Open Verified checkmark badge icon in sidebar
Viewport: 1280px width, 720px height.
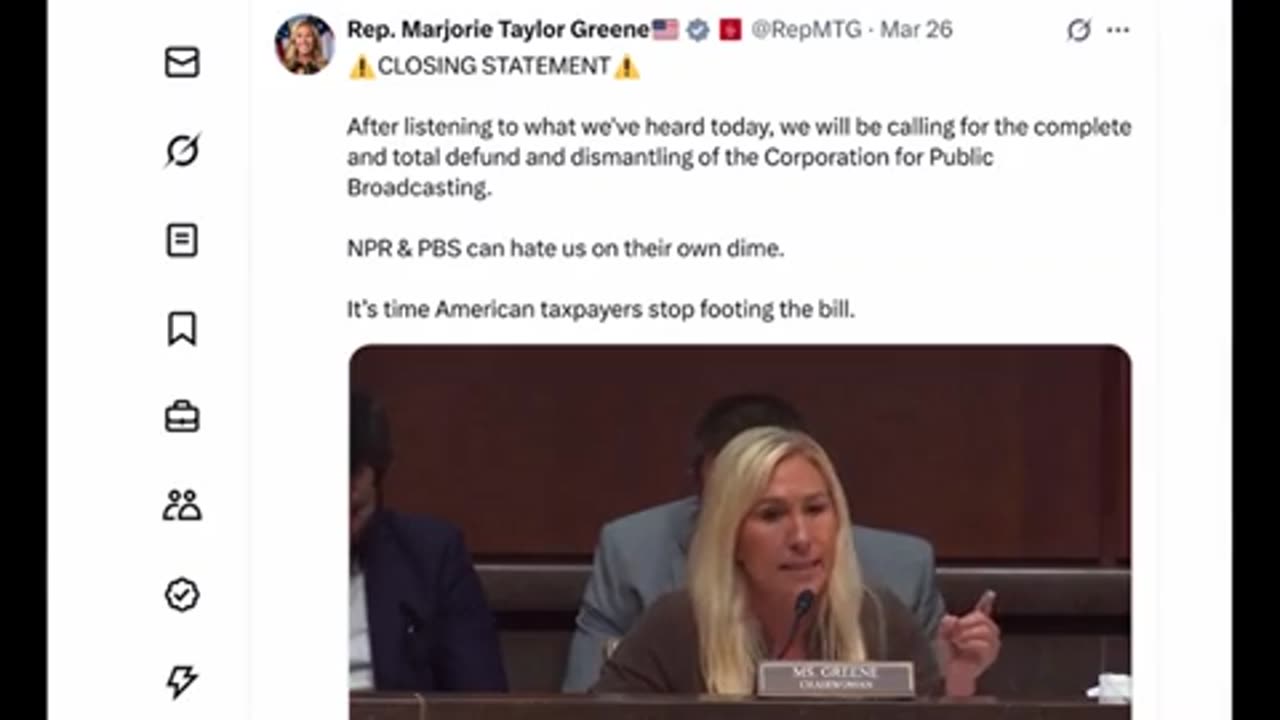[x=182, y=595]
